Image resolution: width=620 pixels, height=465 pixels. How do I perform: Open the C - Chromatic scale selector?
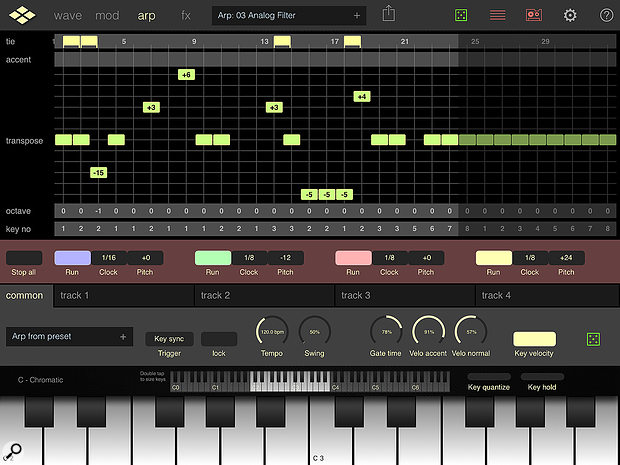pos(40,380)
